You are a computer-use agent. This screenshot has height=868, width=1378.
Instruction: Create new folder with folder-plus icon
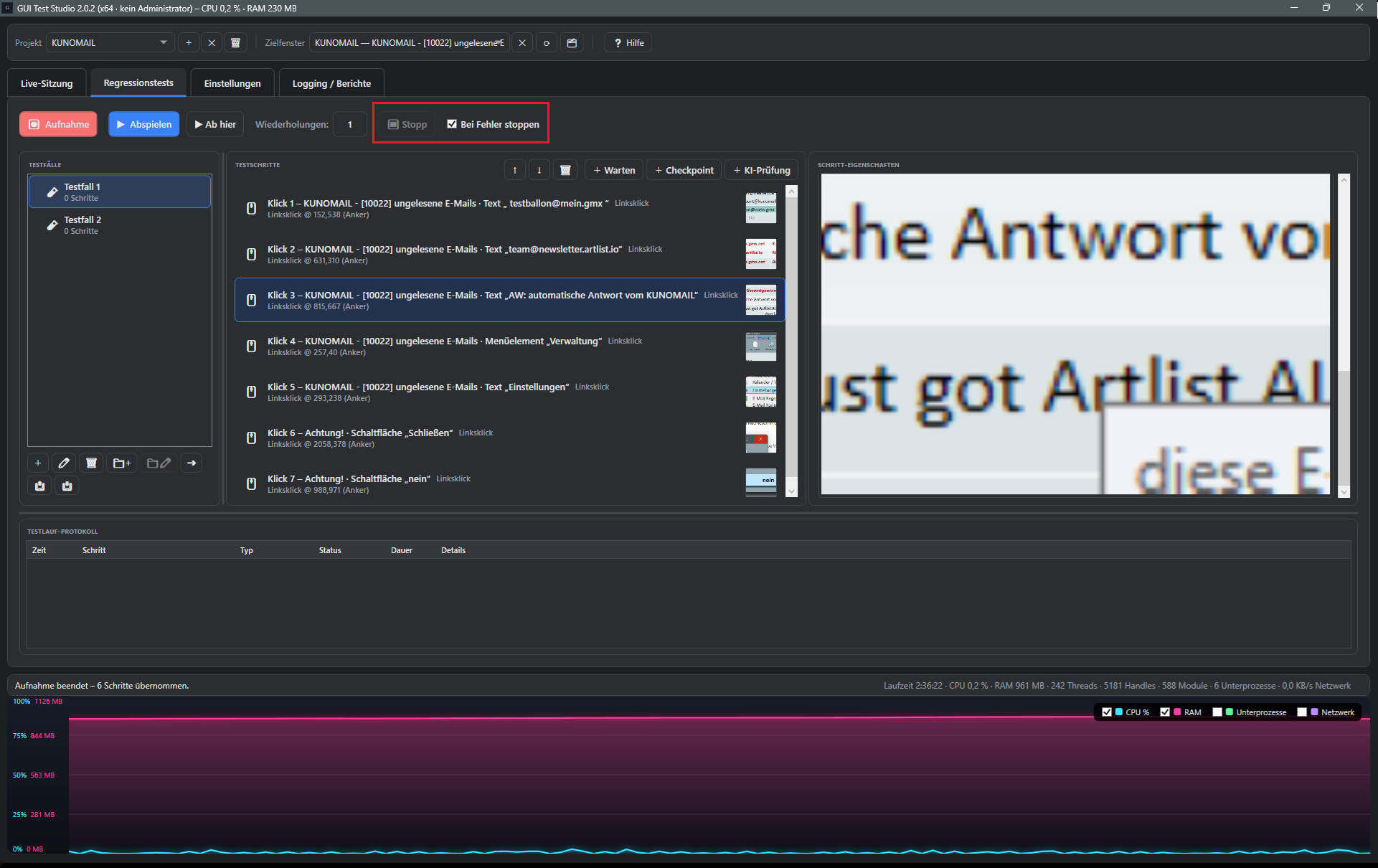122,463
